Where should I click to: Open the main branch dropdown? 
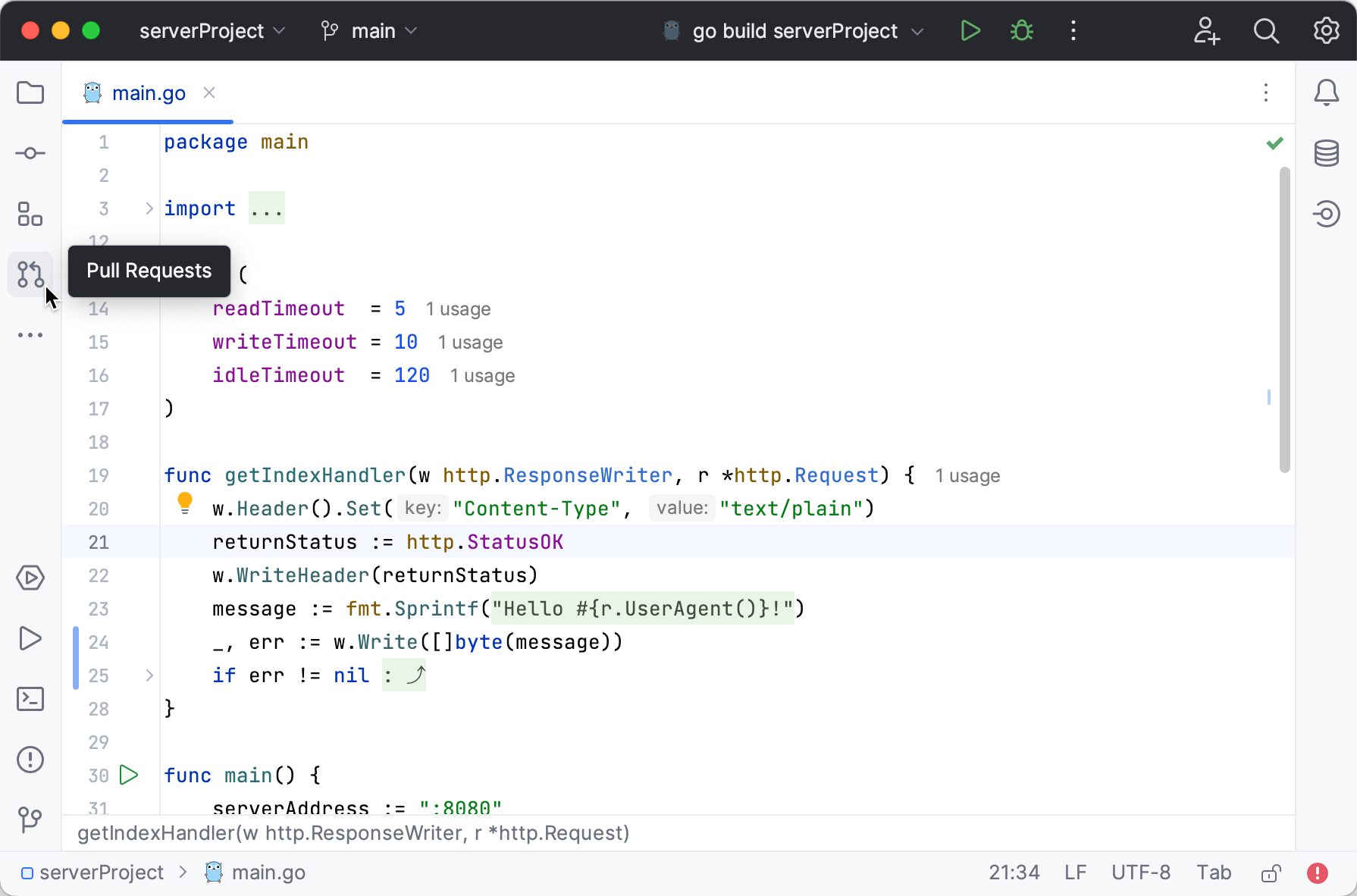click(370, 31)
